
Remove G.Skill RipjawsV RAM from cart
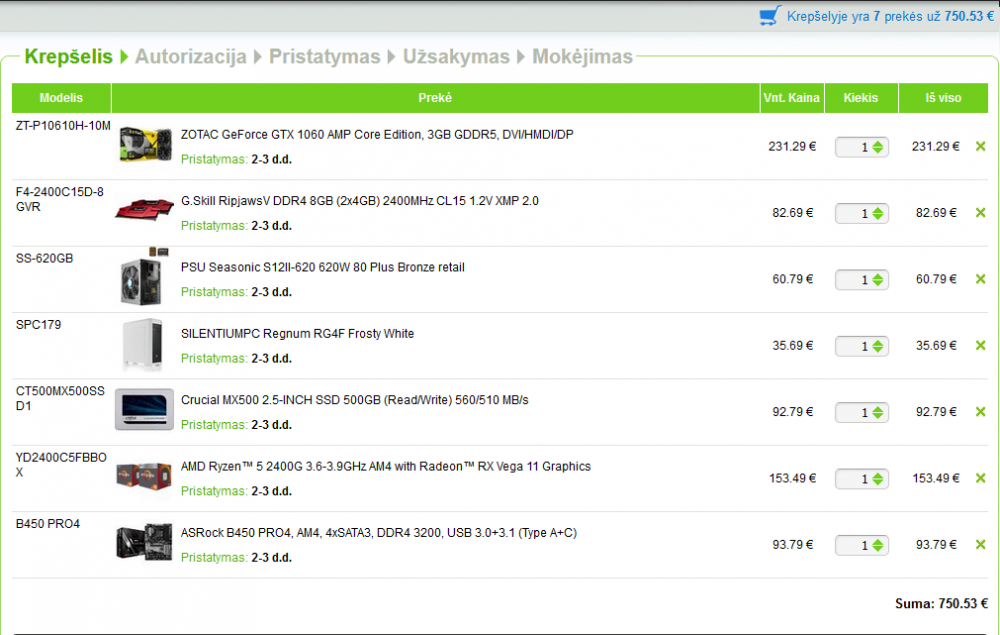pos(980,213)
